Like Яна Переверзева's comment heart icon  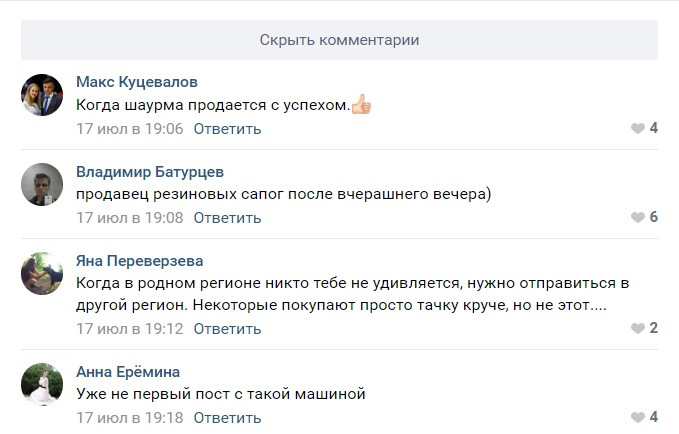(637, 328)
